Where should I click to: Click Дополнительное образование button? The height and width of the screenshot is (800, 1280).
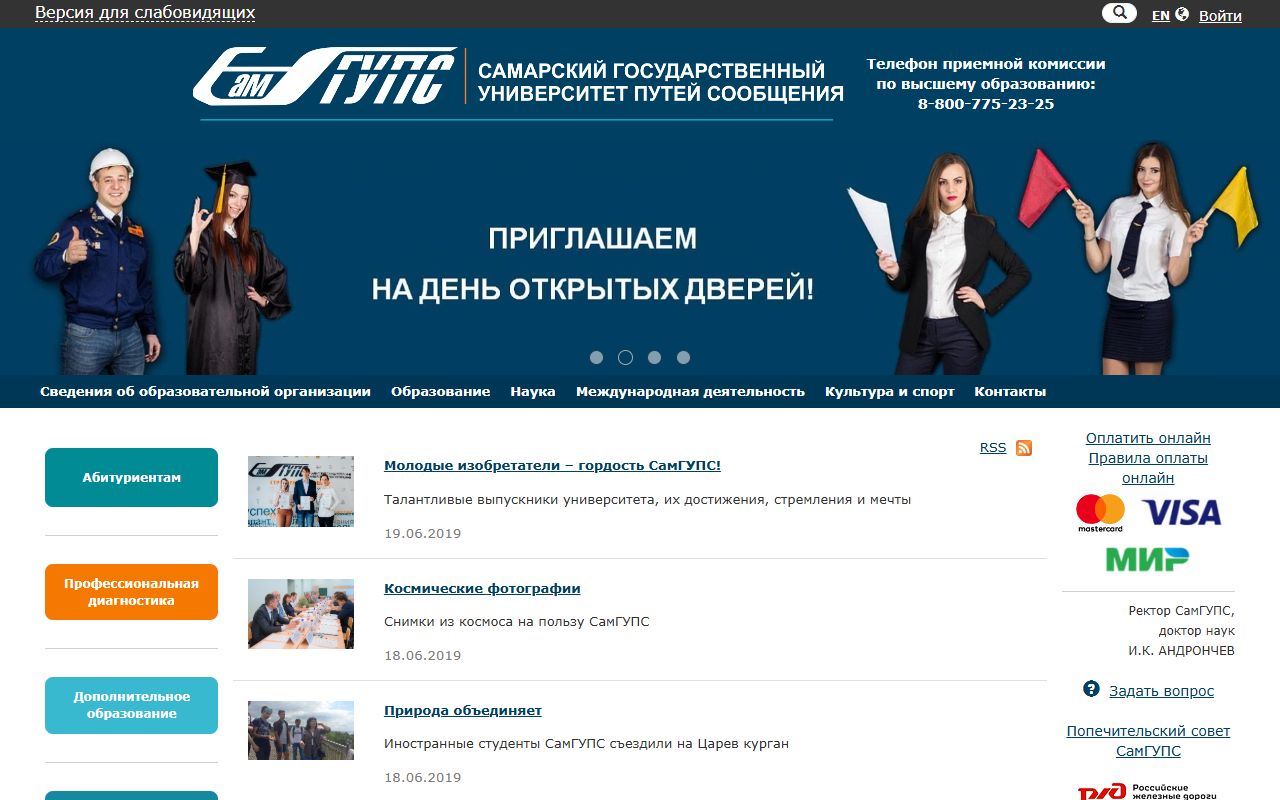[x=131, y=705]
